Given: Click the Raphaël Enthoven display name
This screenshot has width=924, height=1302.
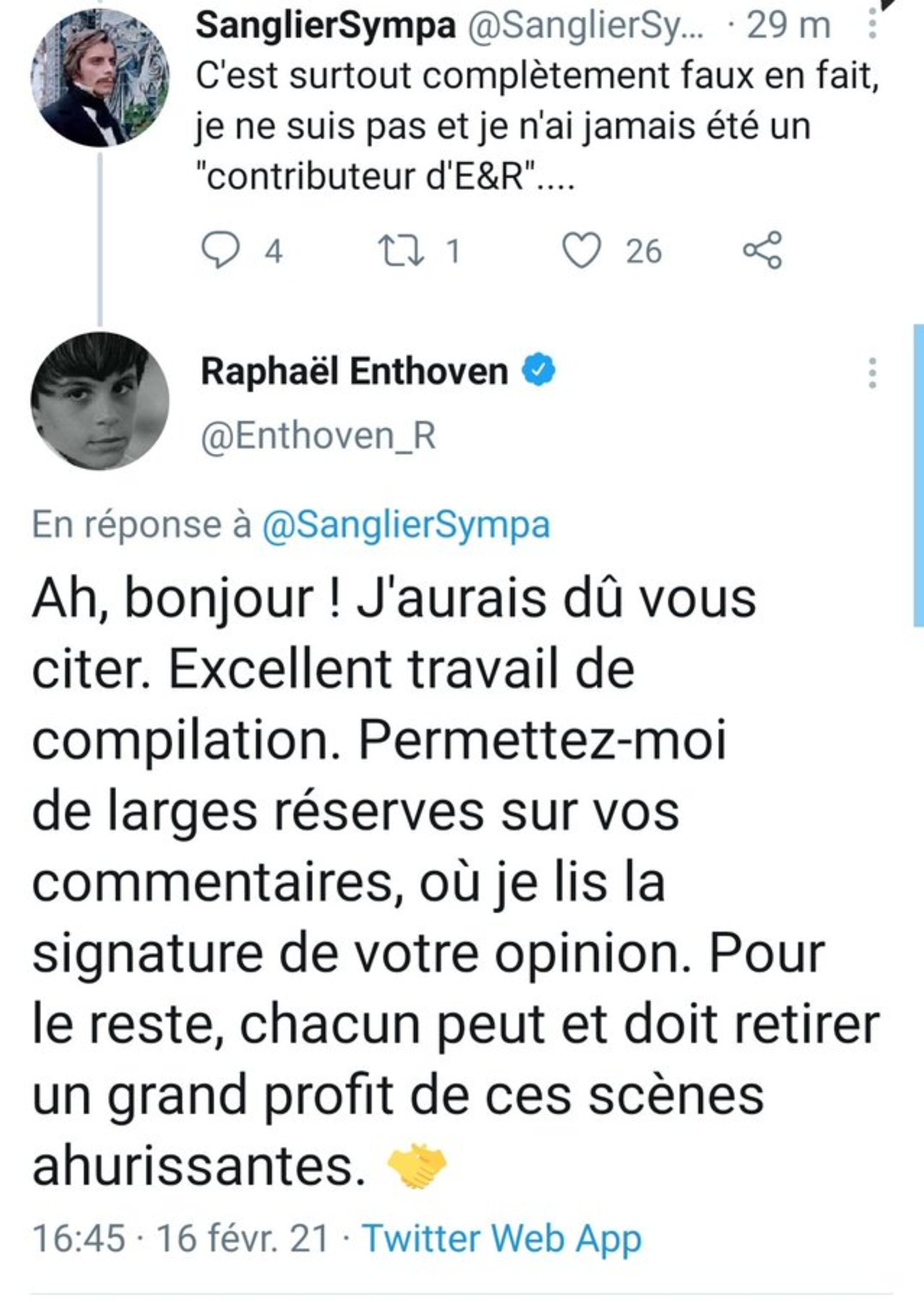Looking at the screenshot, I should (x=354, y=372).
